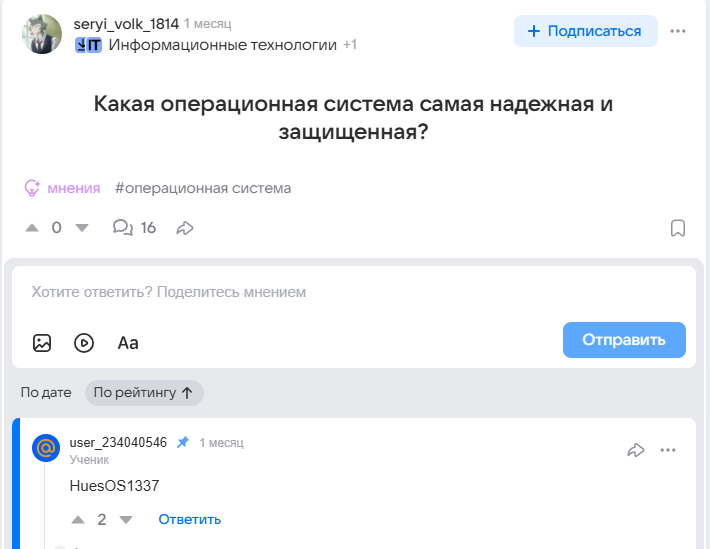Share the question via the arrow icon

click(185, 228)
